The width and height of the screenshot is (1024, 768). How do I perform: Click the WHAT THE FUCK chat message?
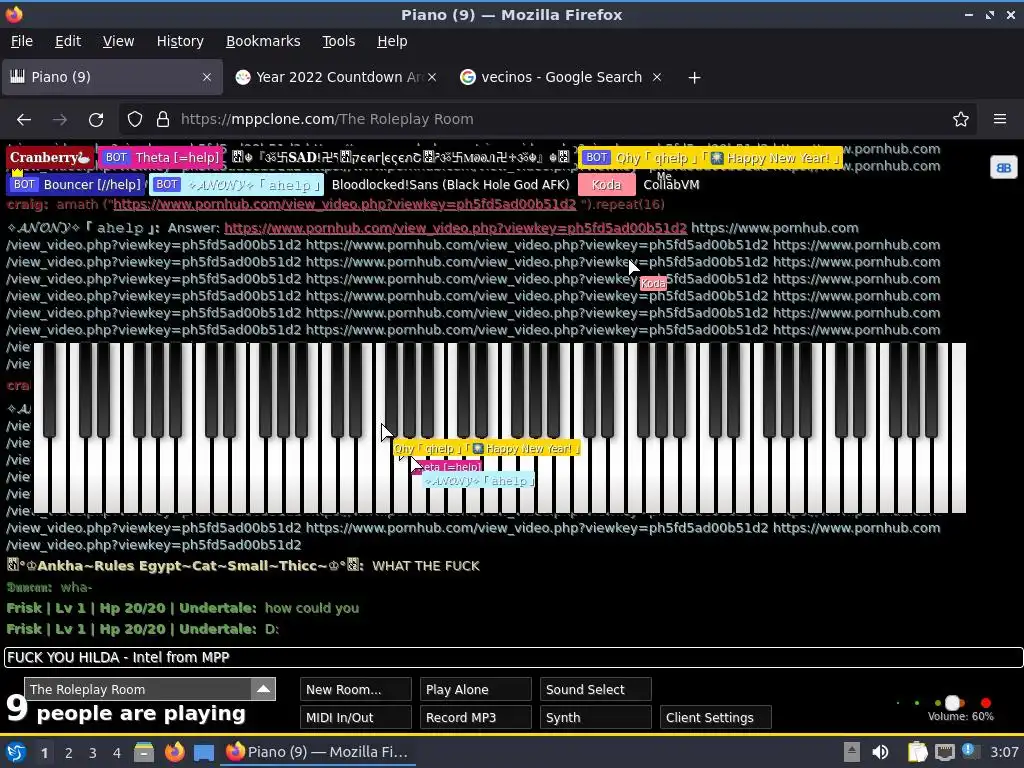coord(426,566)
